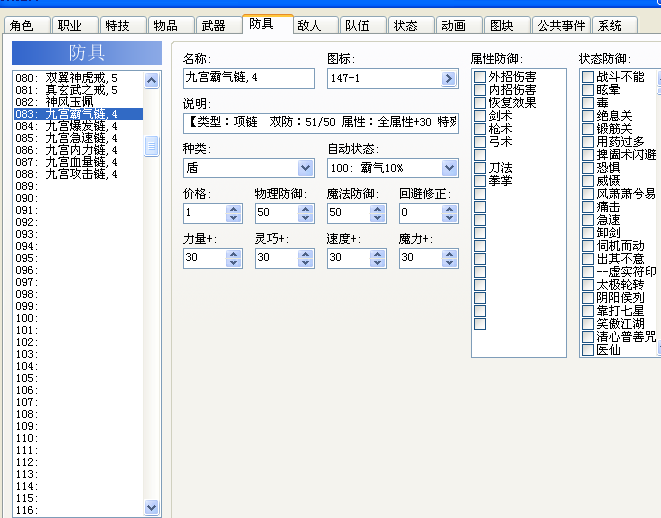Open the 职业 tab

click(x=75, y=25)
